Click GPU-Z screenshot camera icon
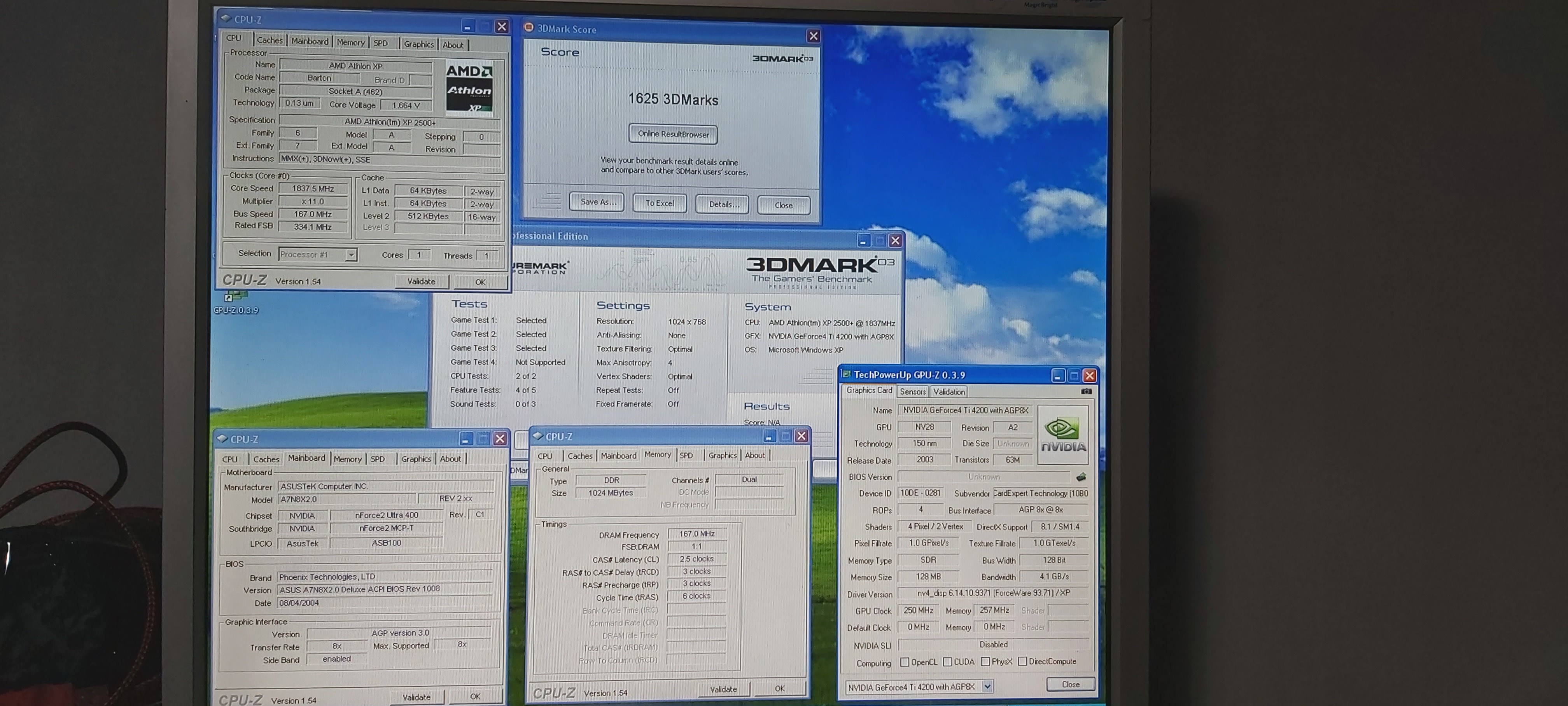The width and height of the screenshot is (1568, 706). coord(1086,391)
